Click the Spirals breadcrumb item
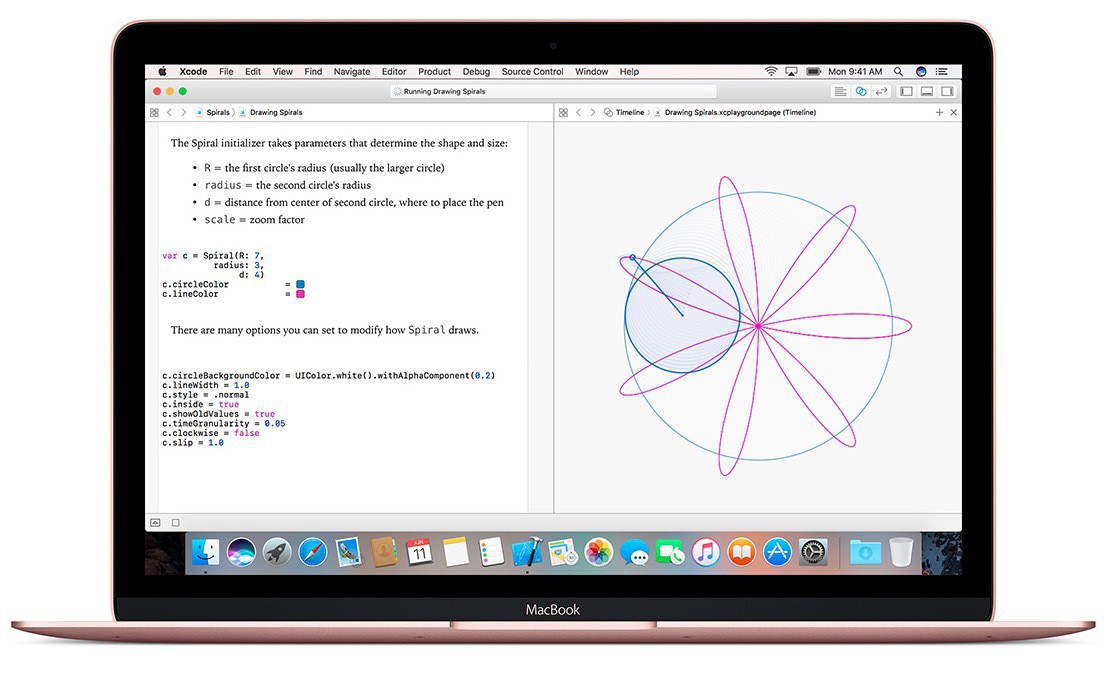The image size is (1110, 684). click(x=212, y=113)
